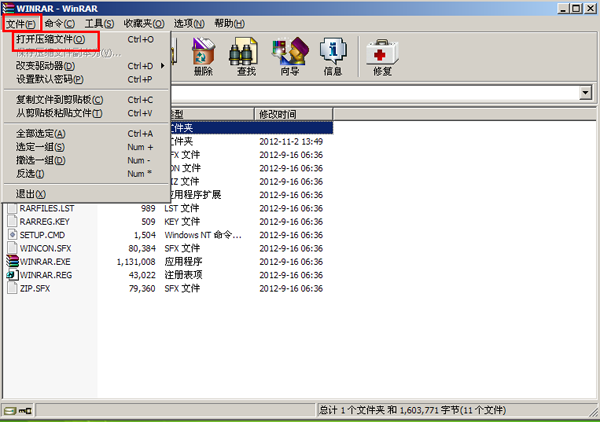The height and width of the screenshot is (422, 600).
Task: Click the 信息 (Info) toolbar icon
Action: pyautogui.click(x=333, y=56)
